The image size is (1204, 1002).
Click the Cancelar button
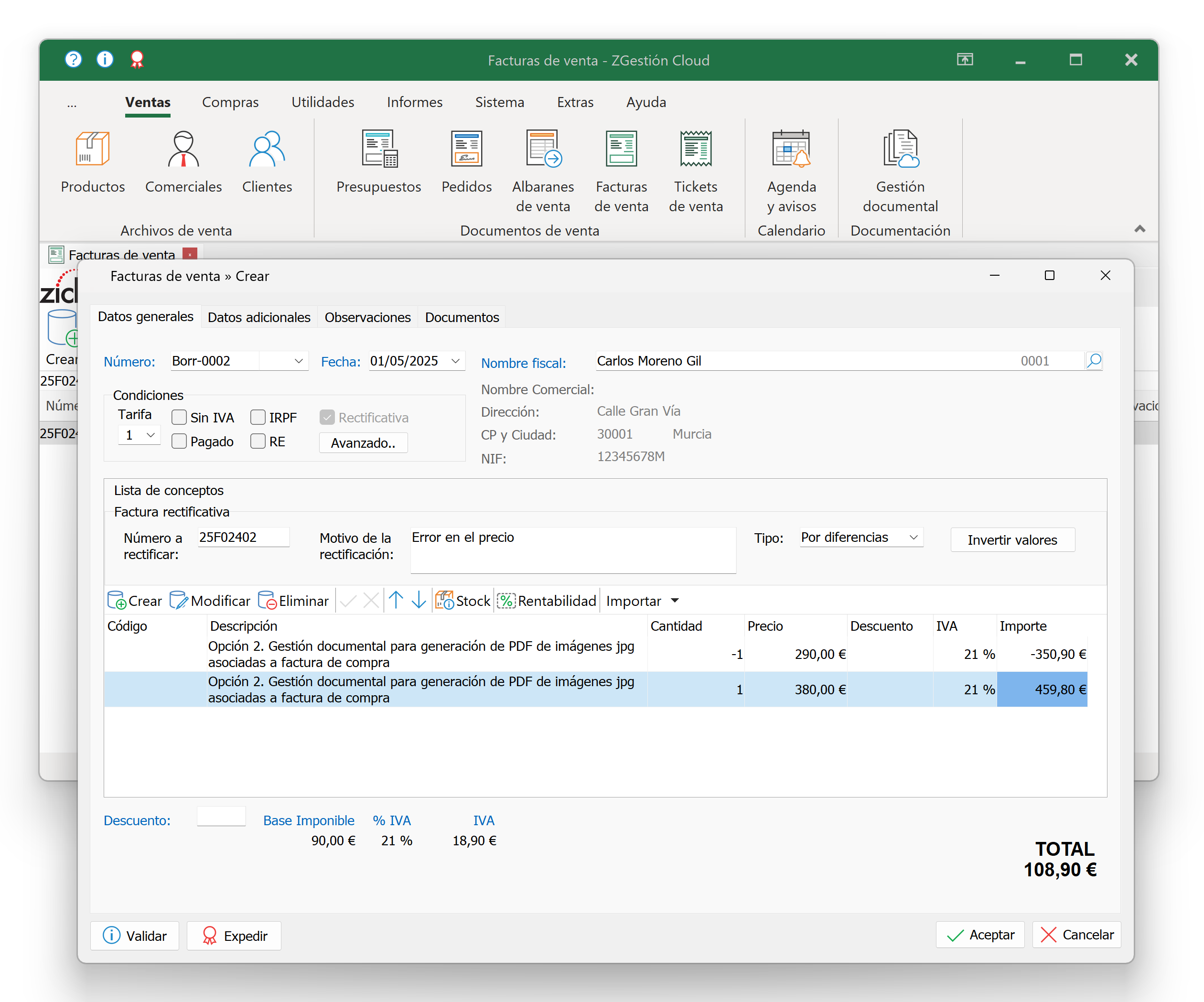pos(1077,935)
